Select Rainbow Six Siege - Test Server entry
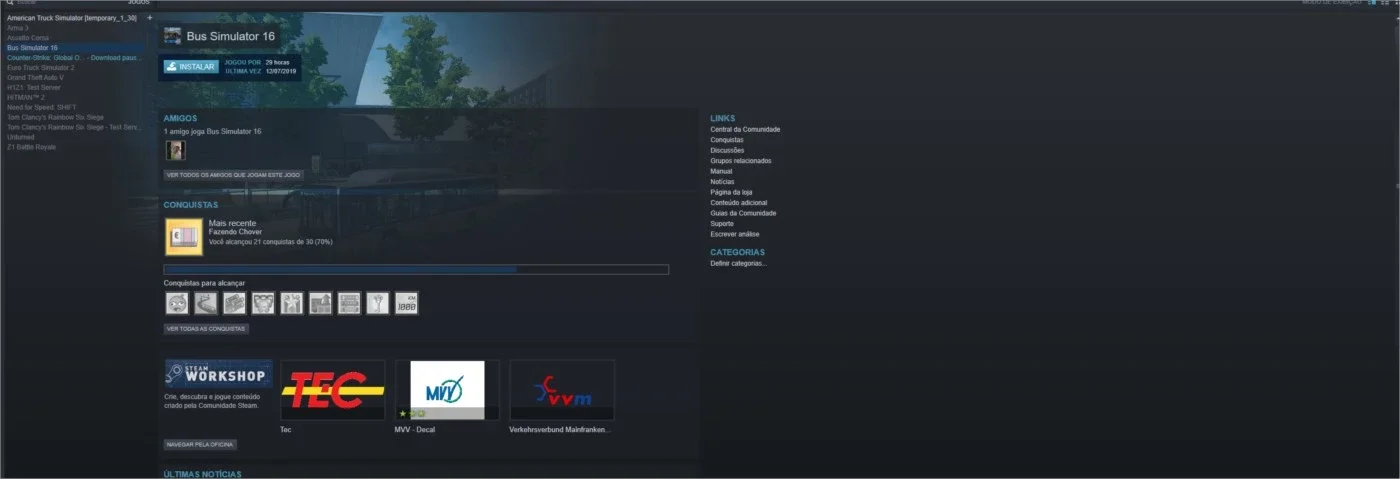 [73, 127]
